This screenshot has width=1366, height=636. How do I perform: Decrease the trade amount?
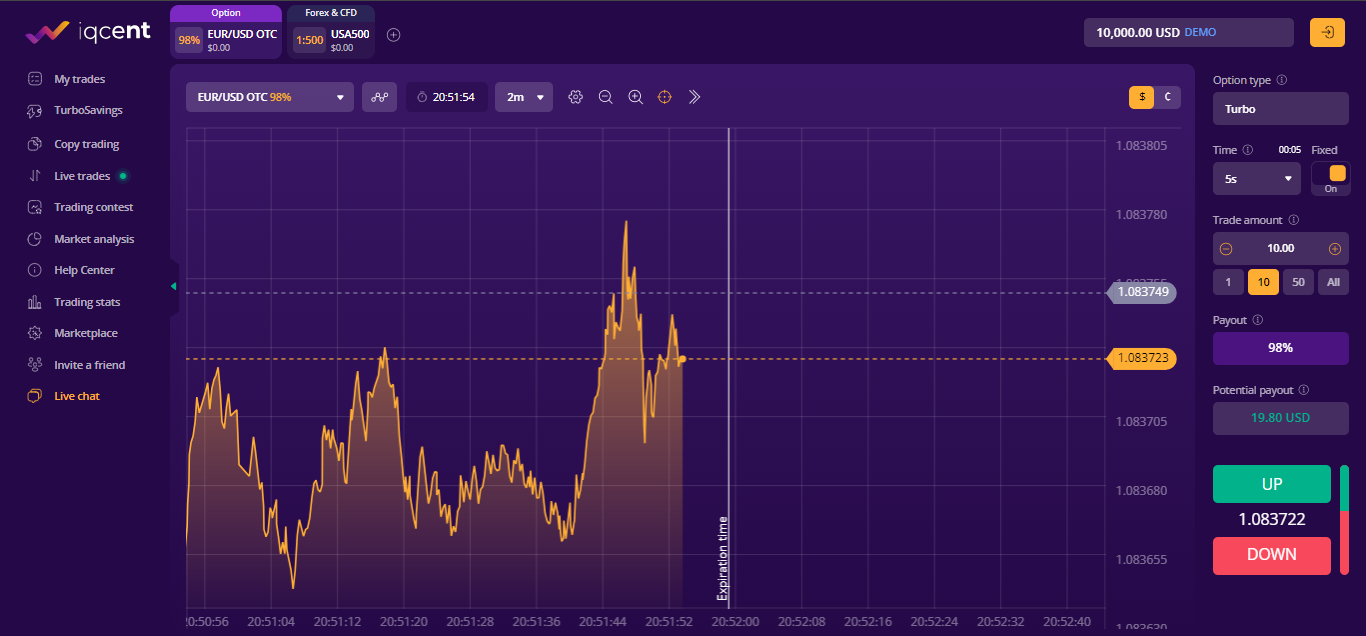coord(1226,249)
